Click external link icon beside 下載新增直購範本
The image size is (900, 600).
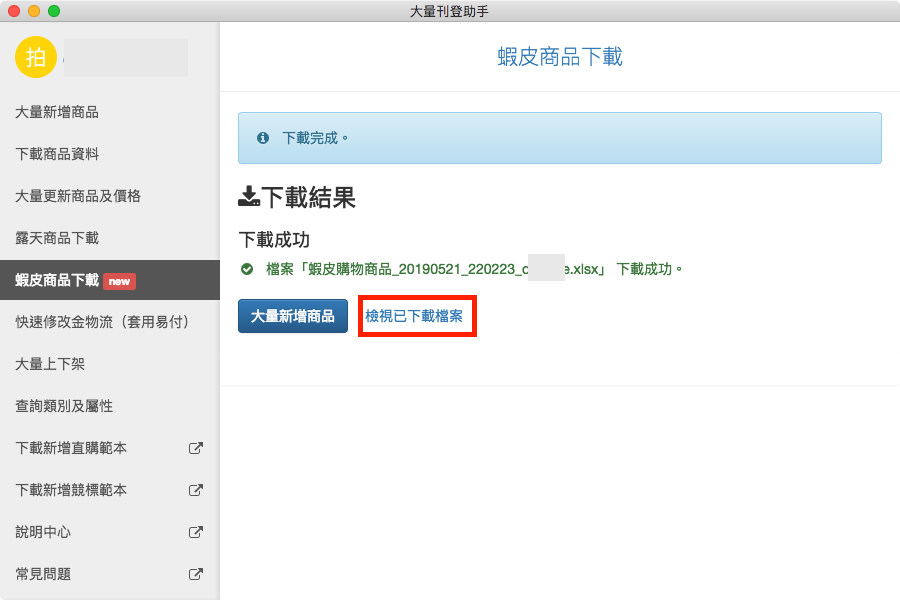[x=196, y=449]
